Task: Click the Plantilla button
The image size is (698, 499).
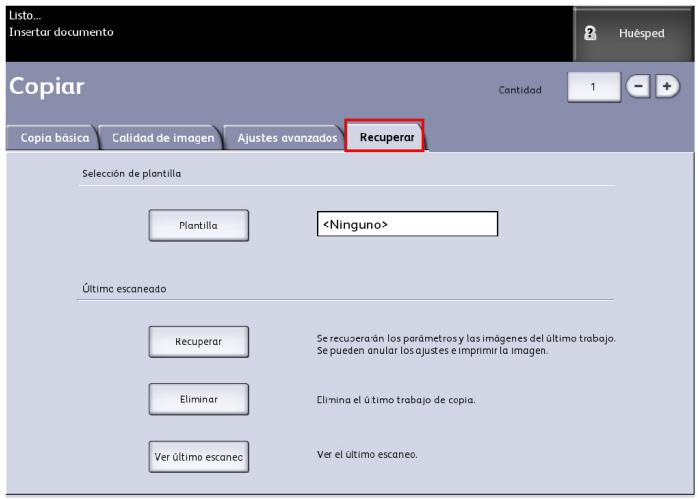Action: pos(199,225)
